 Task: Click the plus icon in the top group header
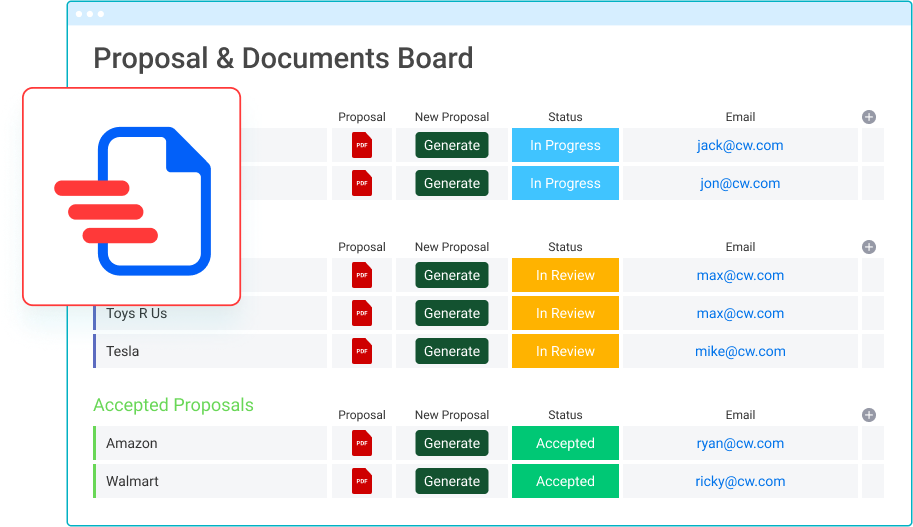tap(869, 117)
